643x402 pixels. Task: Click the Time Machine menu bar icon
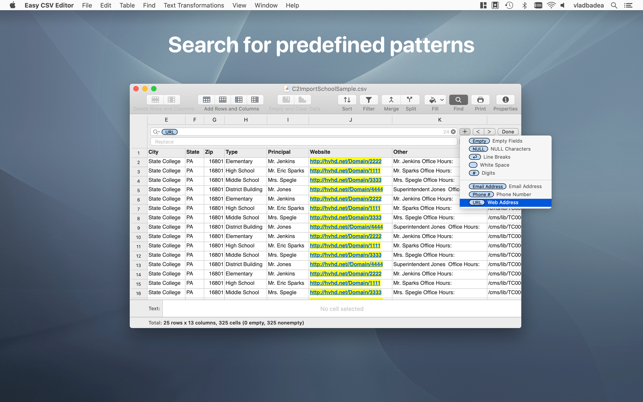pos(509,5)
